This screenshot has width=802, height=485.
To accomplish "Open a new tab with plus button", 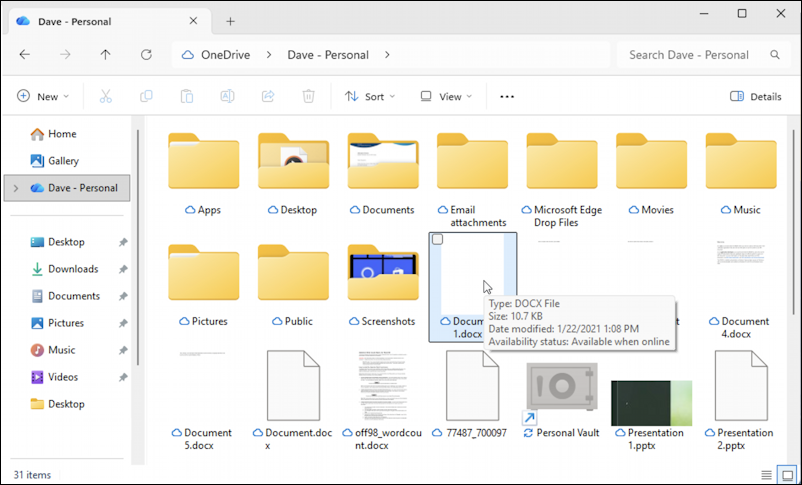I will (230, 20).
